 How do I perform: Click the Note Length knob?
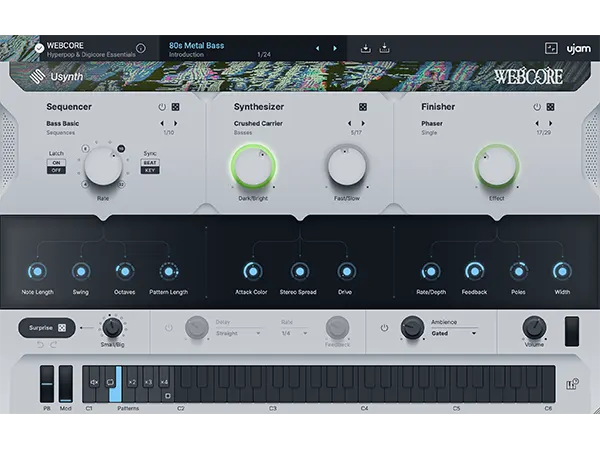[37, 272]
